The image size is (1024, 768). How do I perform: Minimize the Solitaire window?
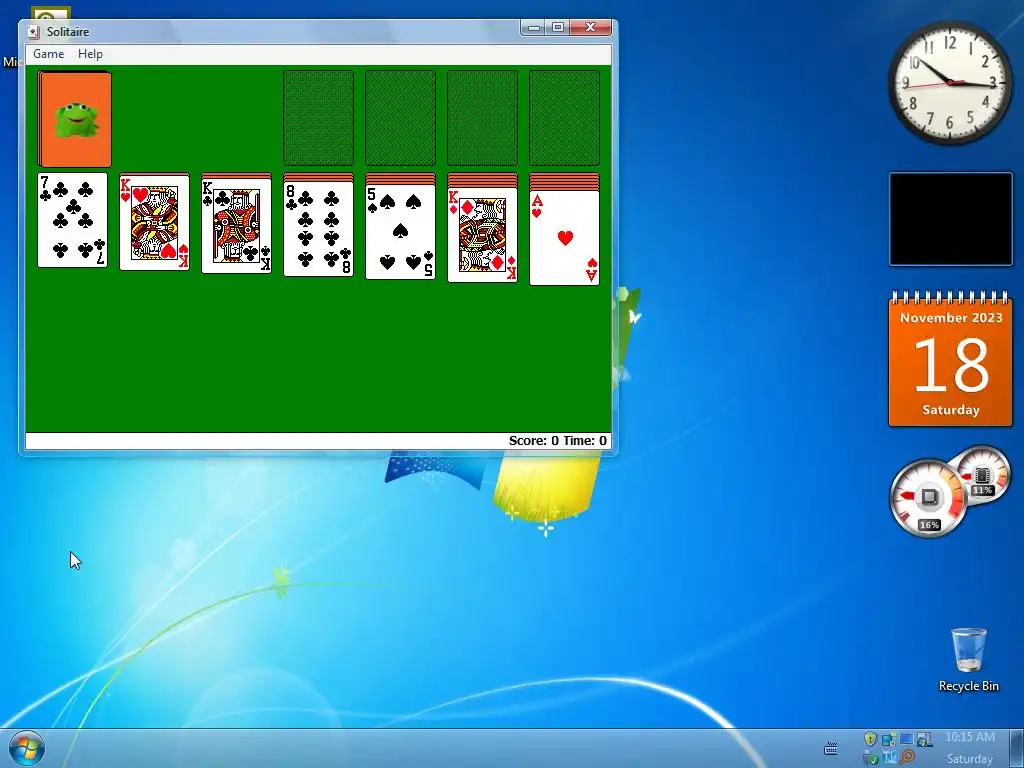point(534,27)
